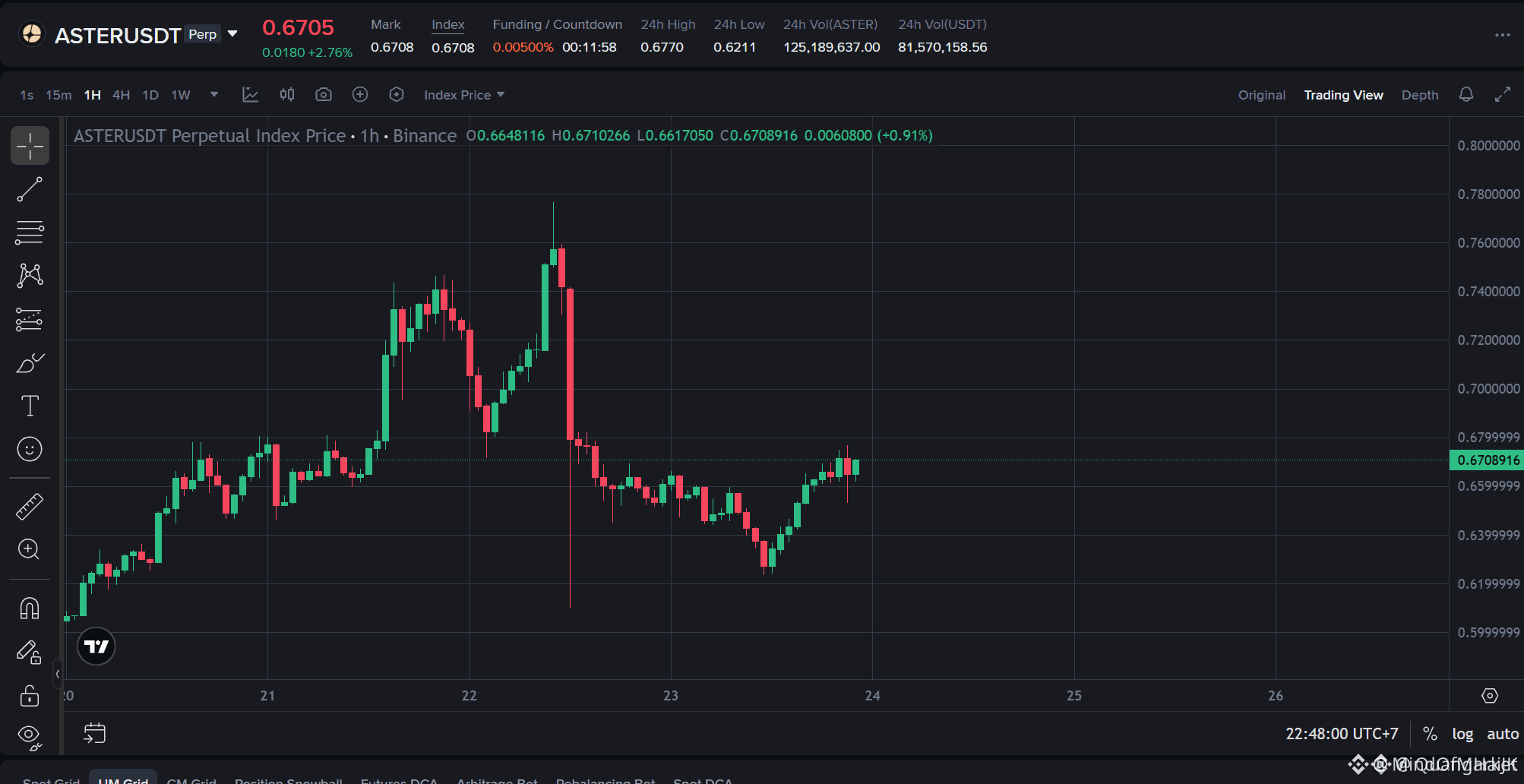Open the three-dot more options menu
Image resolution: width=1524 pixels, height=784 pixels.
pyautogui.click(x=1502, y=35)
